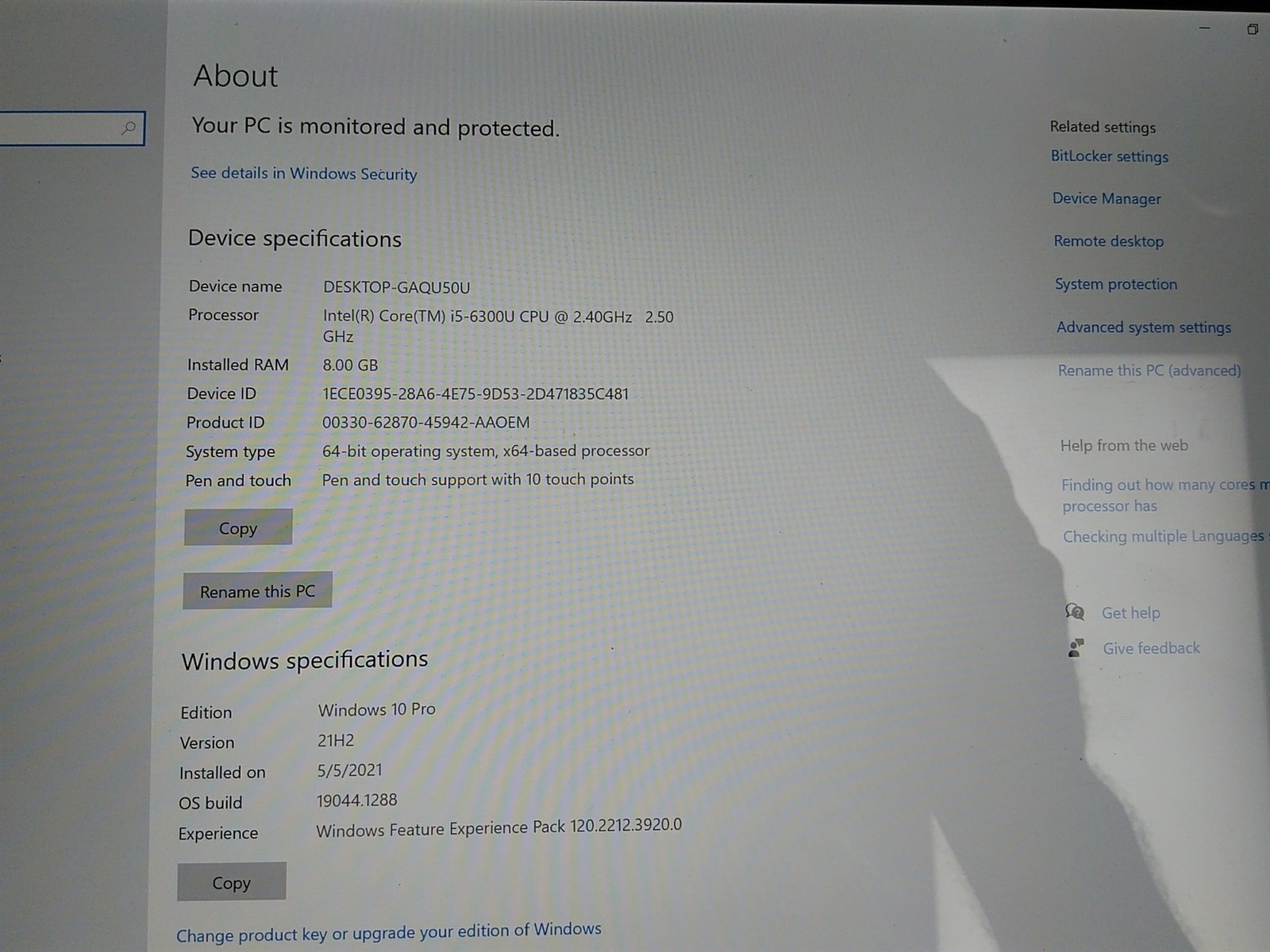The height and width of the screenshot is (952, 1270).
Task: Click the System type label
Action: 230,452
